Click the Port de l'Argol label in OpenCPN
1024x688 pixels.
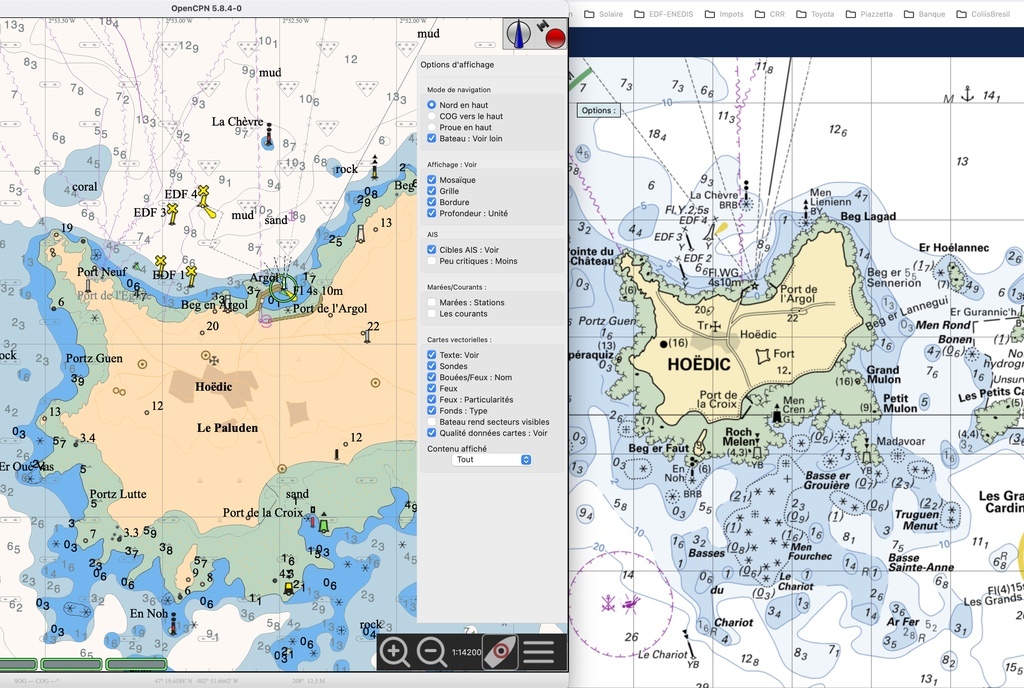point(330,309)
